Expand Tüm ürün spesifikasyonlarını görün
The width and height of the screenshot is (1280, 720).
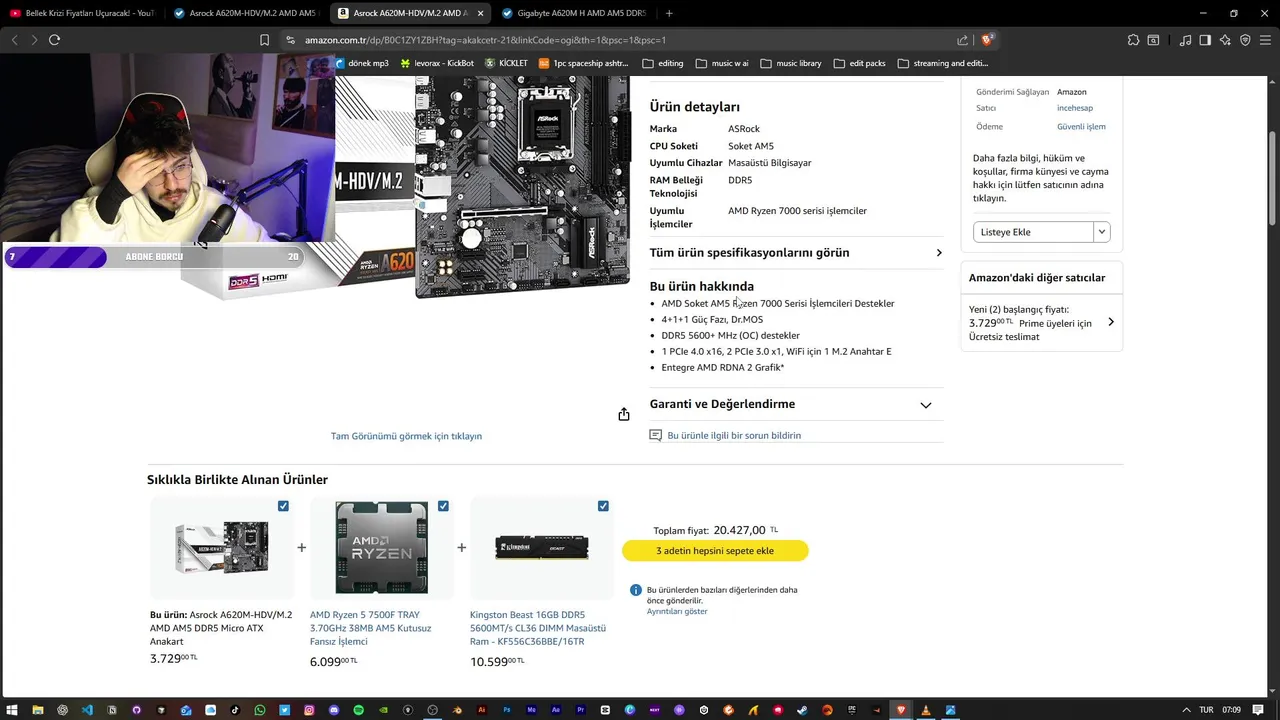796,253
